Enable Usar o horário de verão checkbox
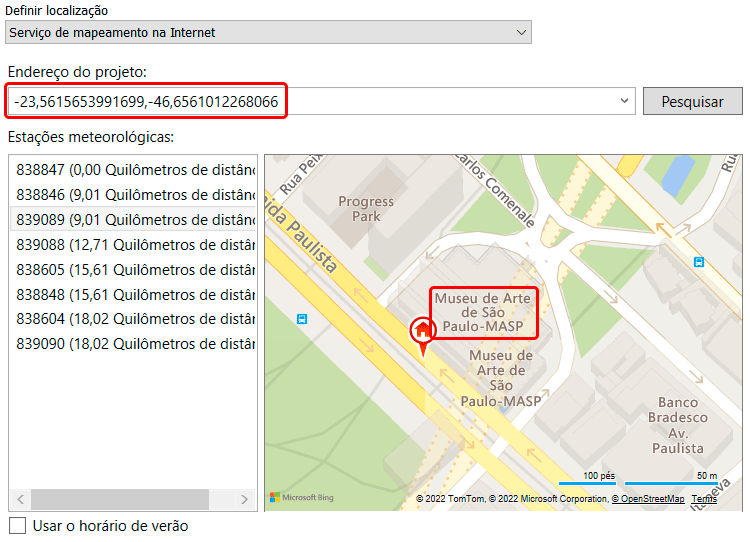Image resolution: width=750 pixels, height=542 pixels. coord(18,526)
